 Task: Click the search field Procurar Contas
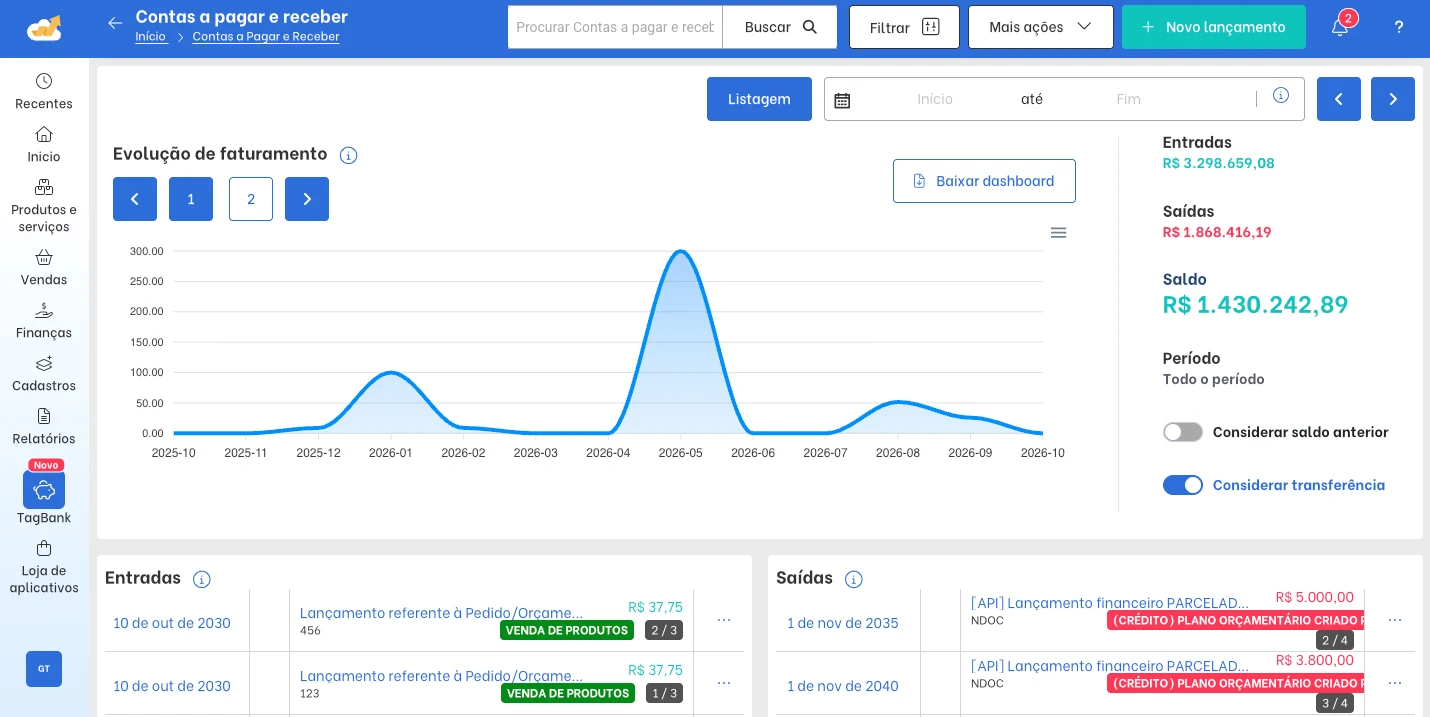point(615,27)
